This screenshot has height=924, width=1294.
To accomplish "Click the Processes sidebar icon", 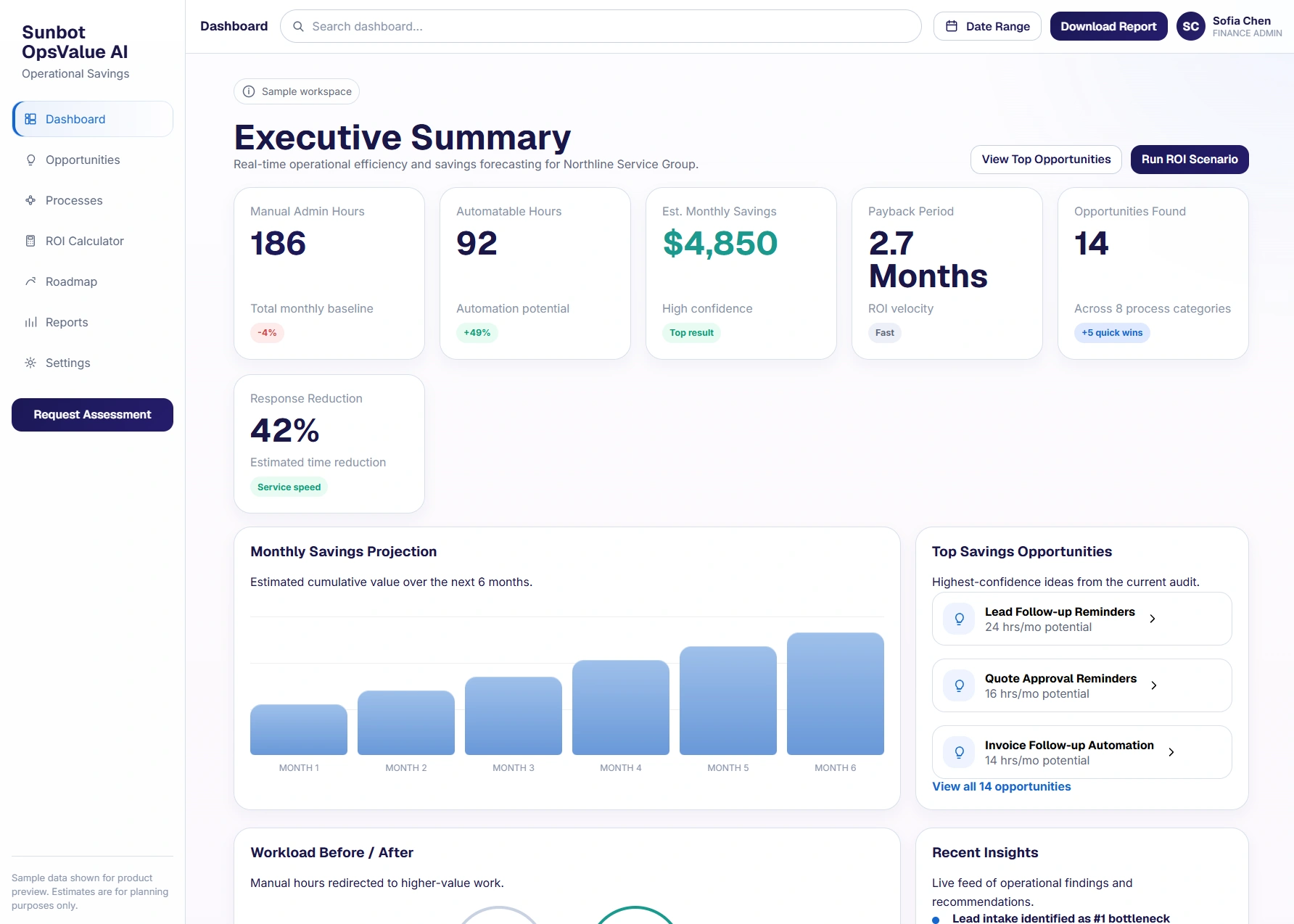I will [x=30, y=200].
